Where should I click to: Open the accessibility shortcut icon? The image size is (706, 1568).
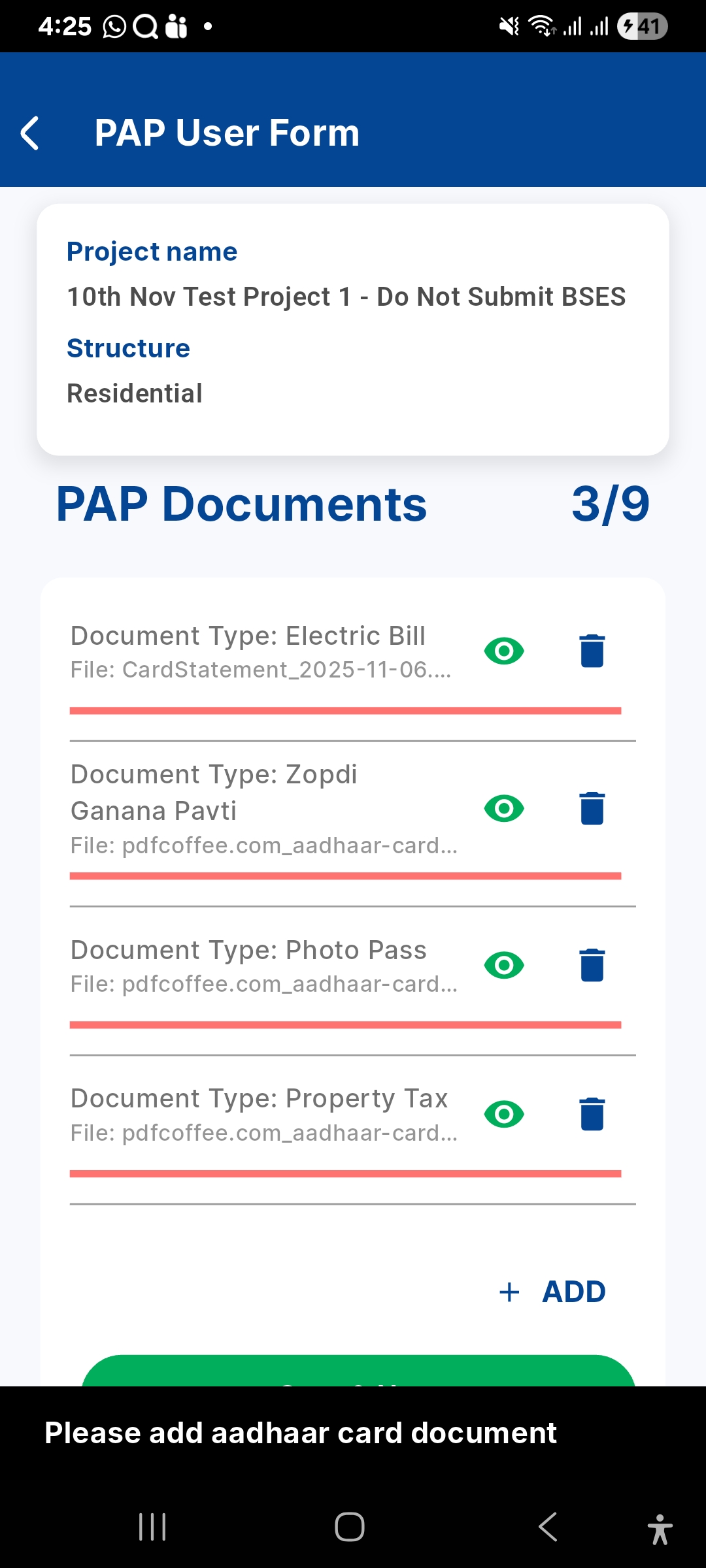660,1529
